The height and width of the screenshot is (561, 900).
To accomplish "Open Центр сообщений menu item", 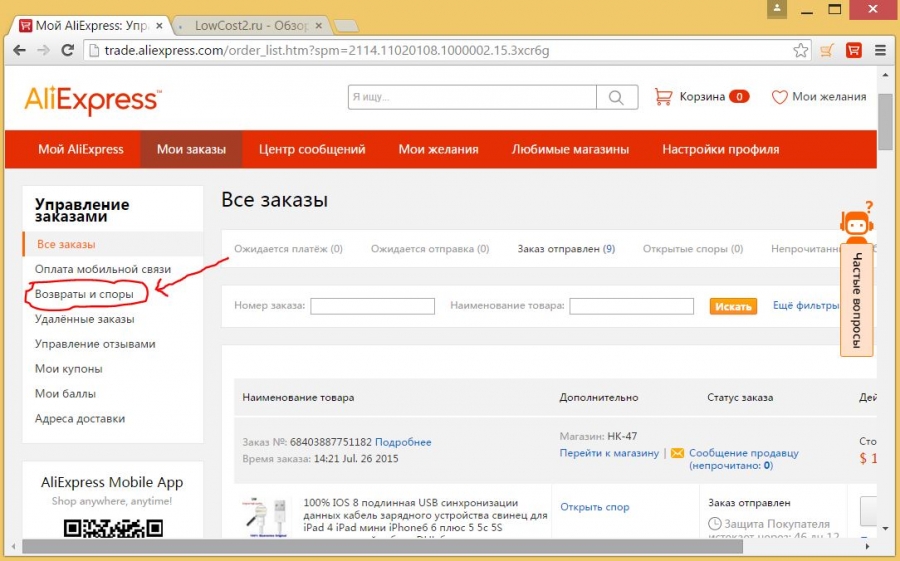I will click(312, 149).
